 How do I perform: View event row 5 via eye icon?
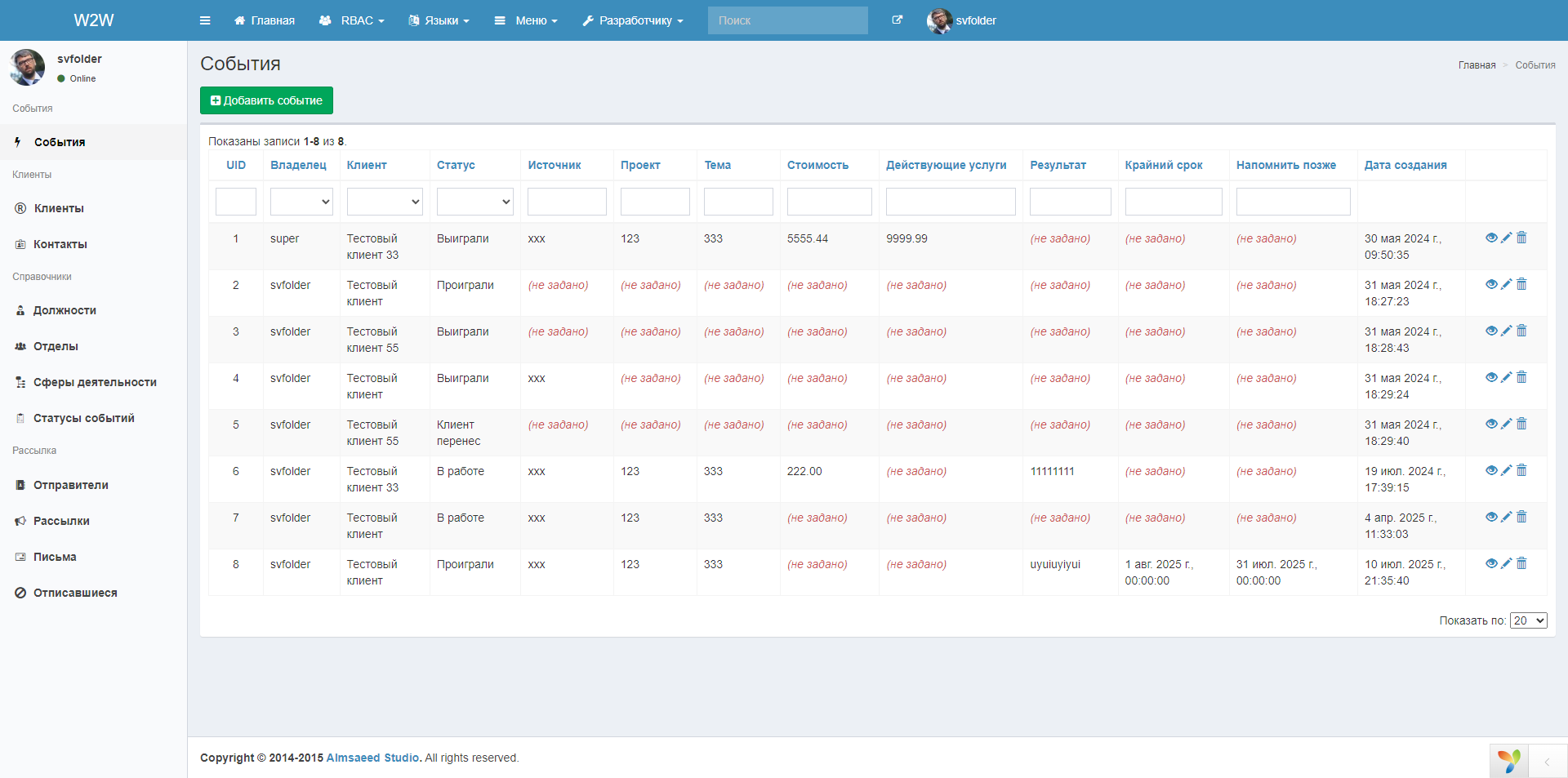tap(1491, 424)
